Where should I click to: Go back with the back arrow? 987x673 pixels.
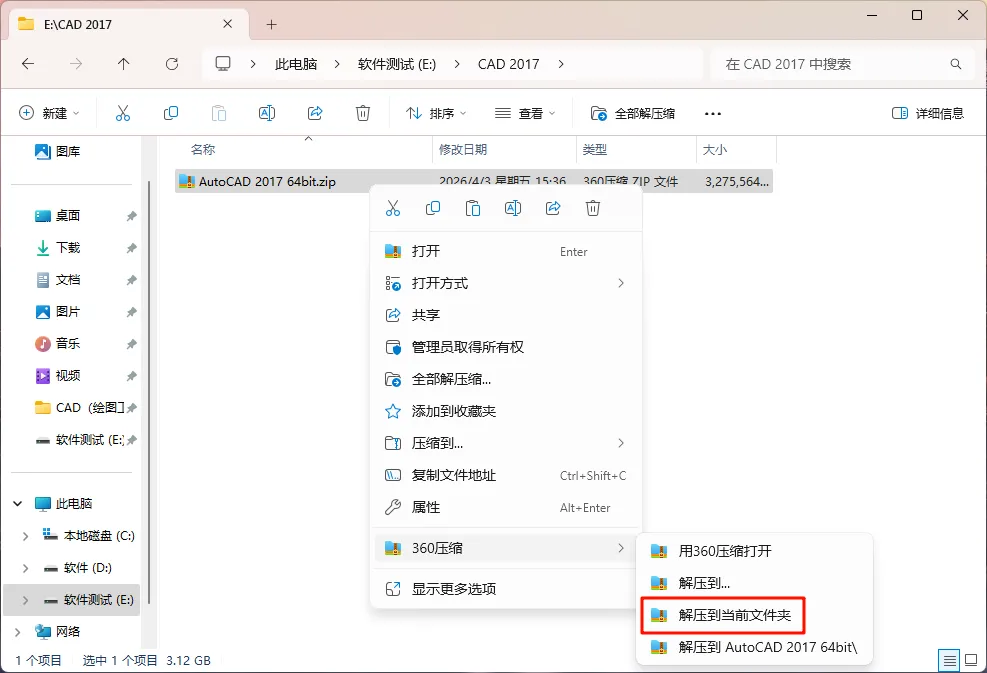point(28,64)
